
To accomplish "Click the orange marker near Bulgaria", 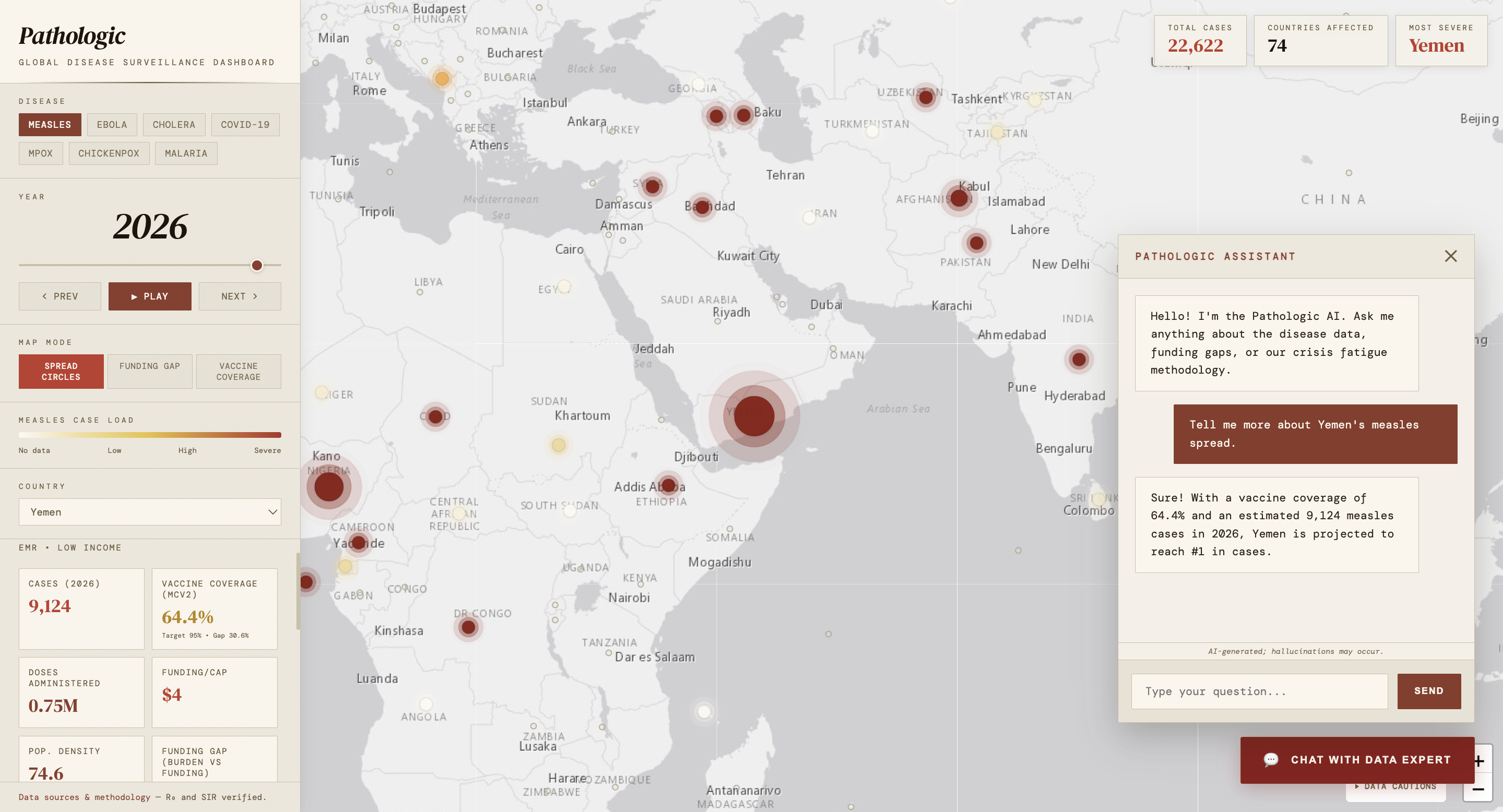I will 442,78.
